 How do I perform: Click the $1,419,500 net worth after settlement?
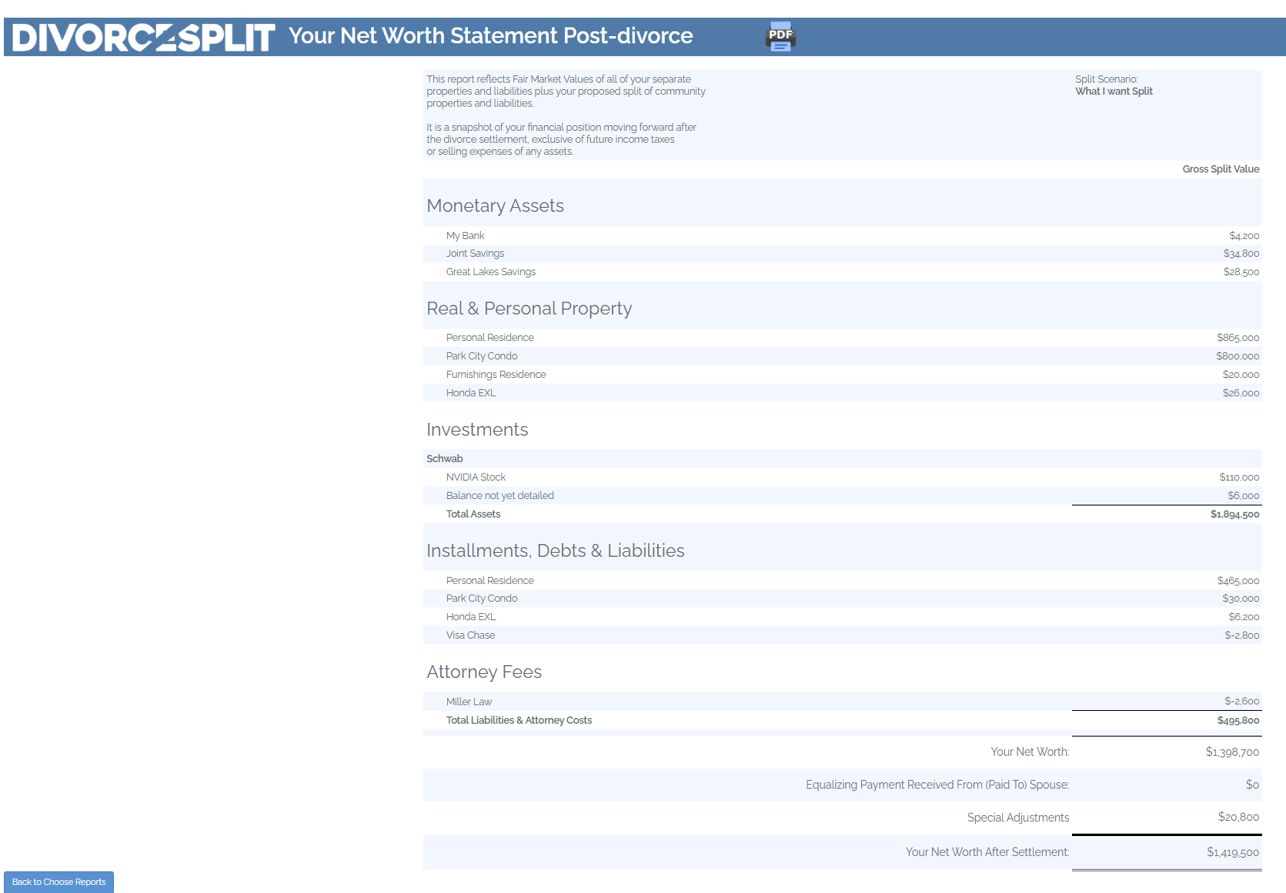click(x=1232, y=853)
